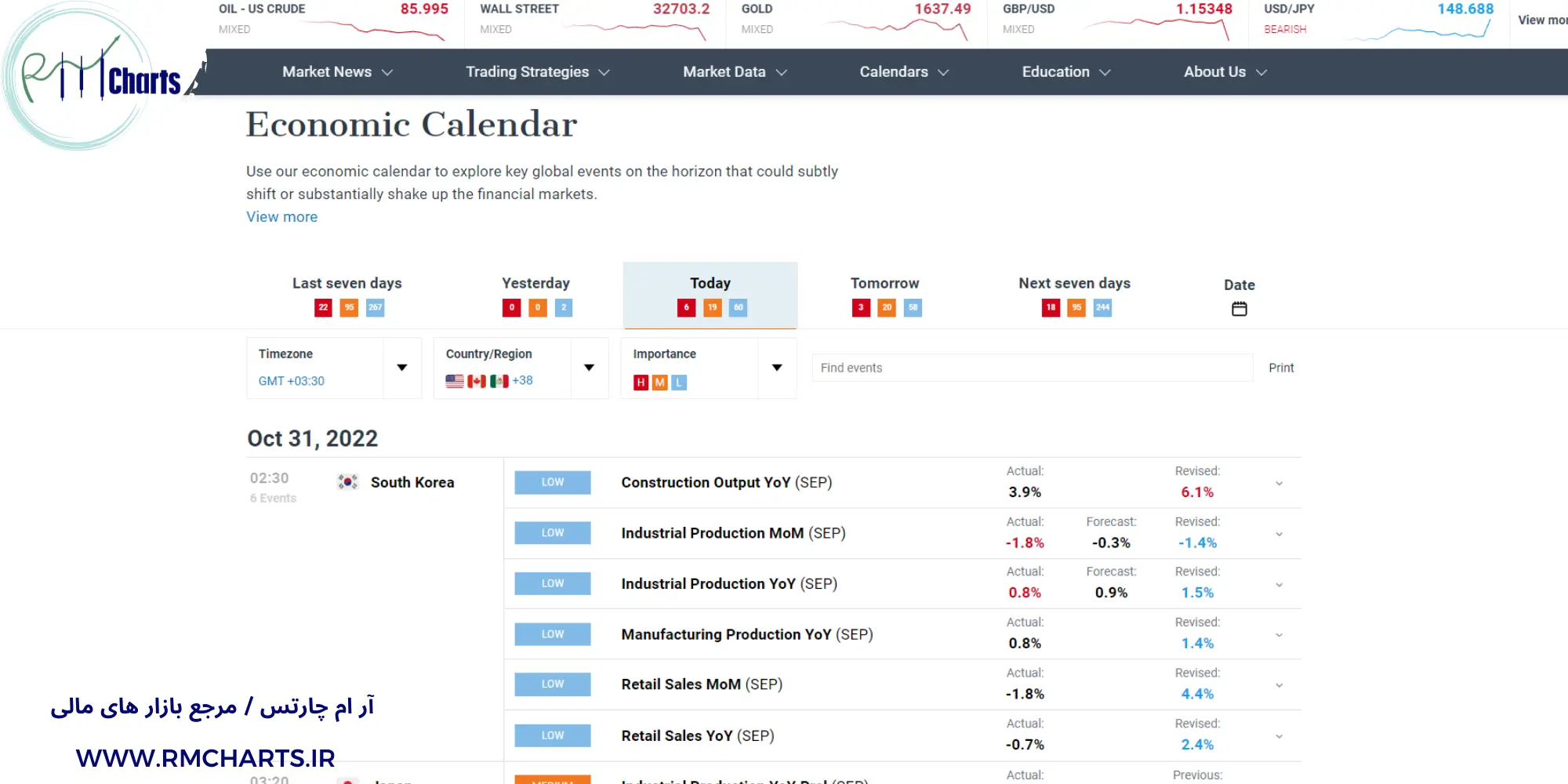
Task: Click the South Korea flag icon
Action: point(348,482)
